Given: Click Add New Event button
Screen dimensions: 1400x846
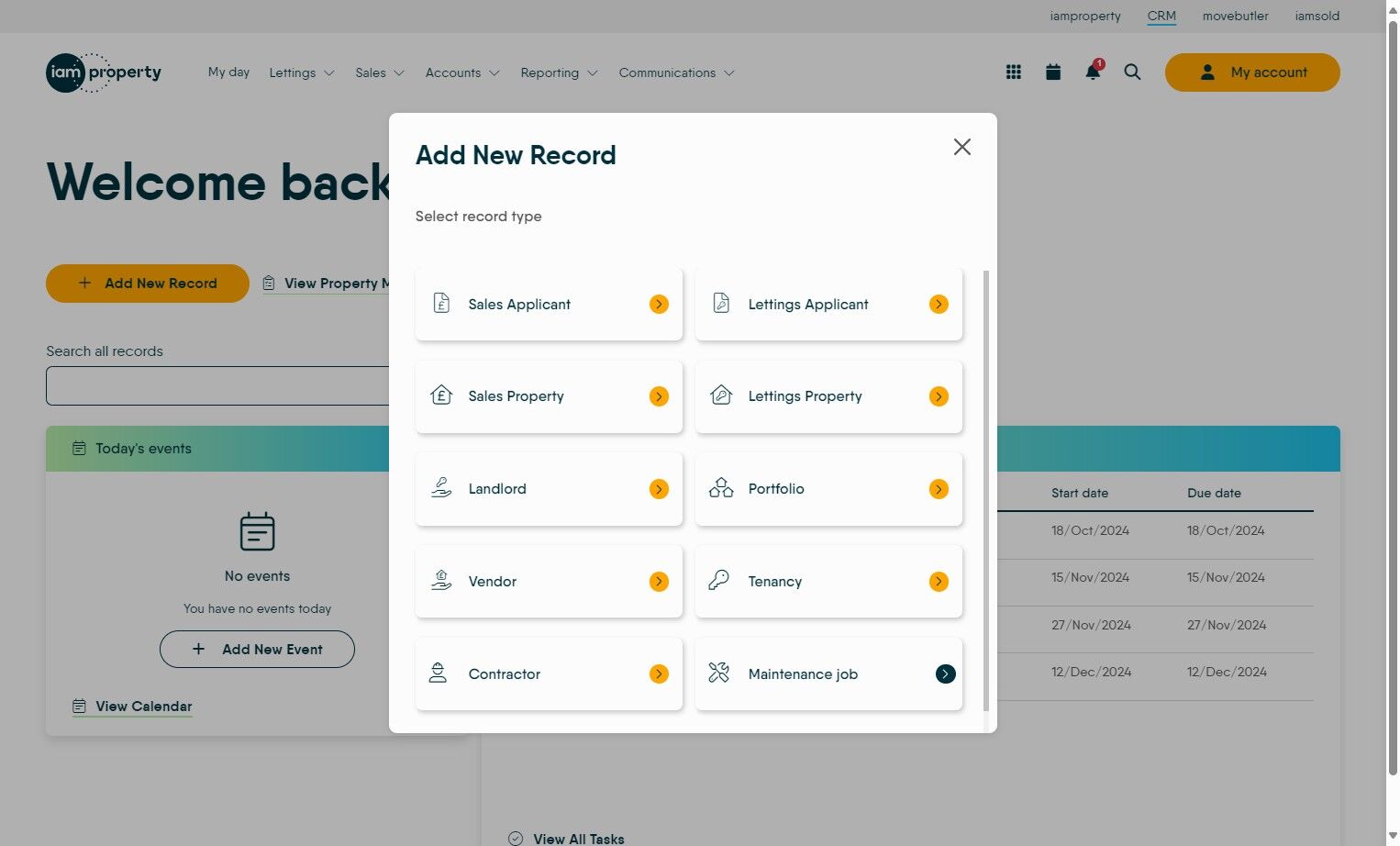Looking at the screenshot, I should pyautogui.click(x=257, y=649).
